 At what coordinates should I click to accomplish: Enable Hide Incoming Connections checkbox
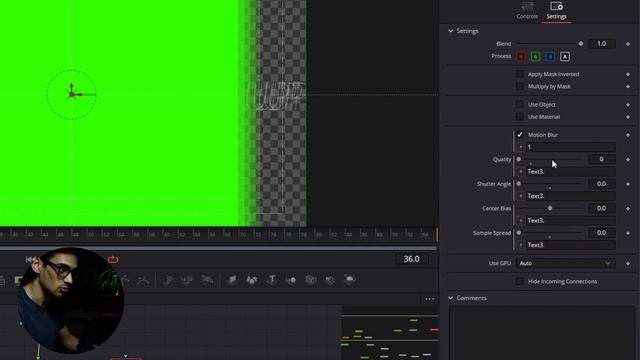click(520, 281)
